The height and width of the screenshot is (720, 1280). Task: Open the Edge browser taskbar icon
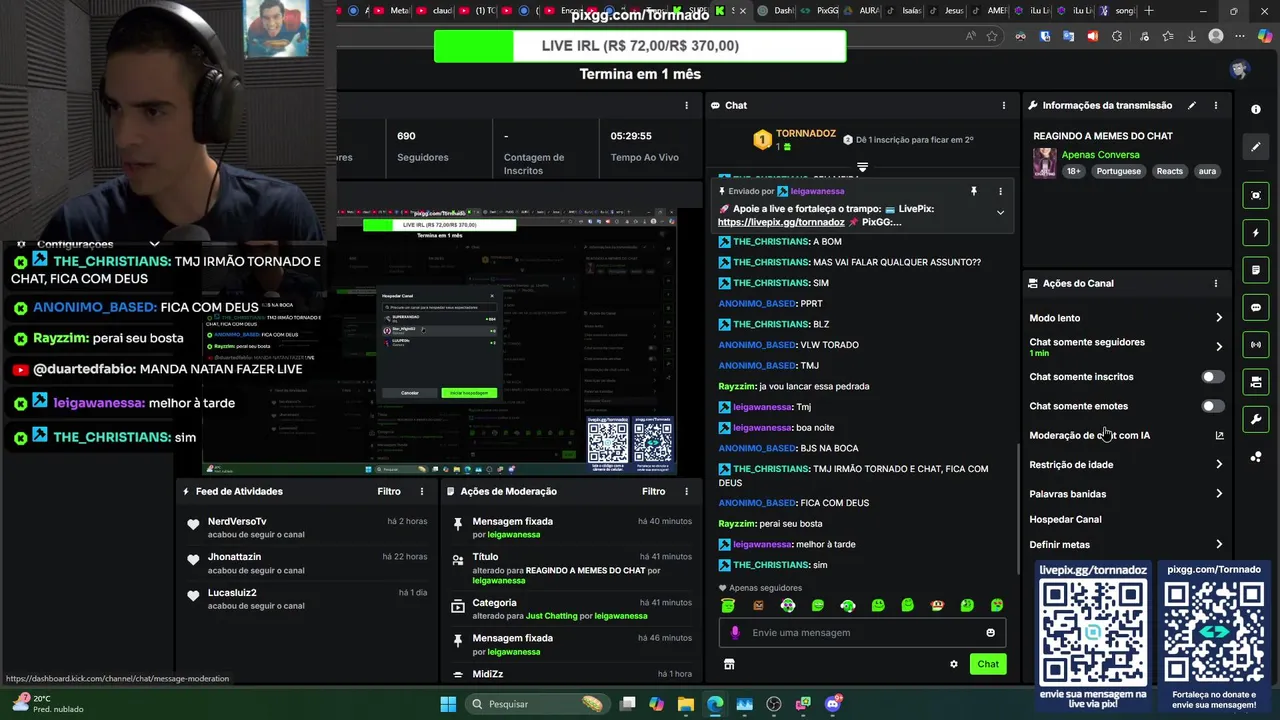715,704
